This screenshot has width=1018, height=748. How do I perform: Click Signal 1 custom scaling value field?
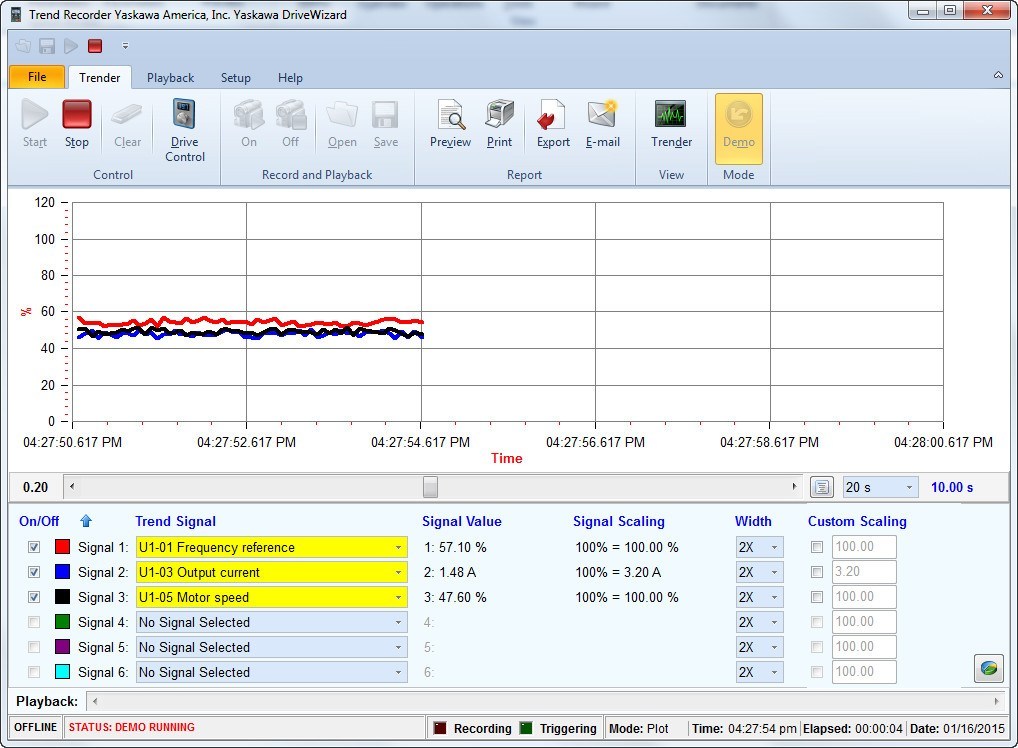864,547
